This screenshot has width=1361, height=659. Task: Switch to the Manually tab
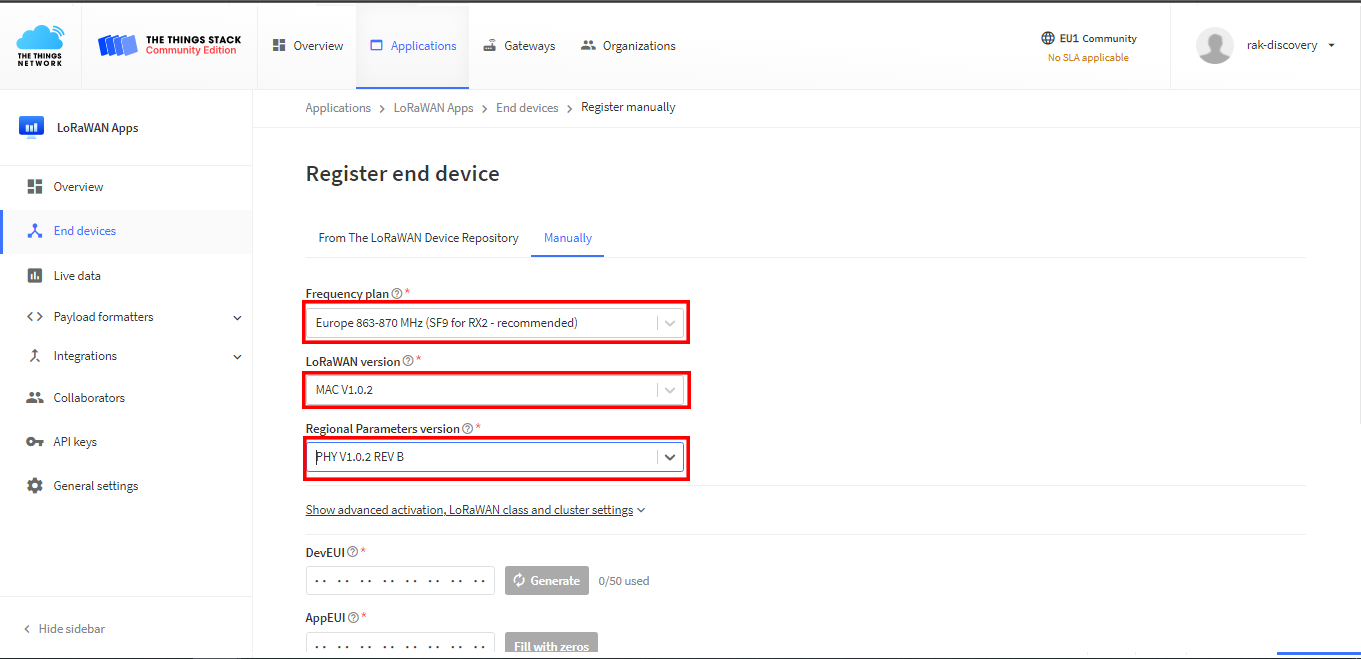click(x=567, y=238)
